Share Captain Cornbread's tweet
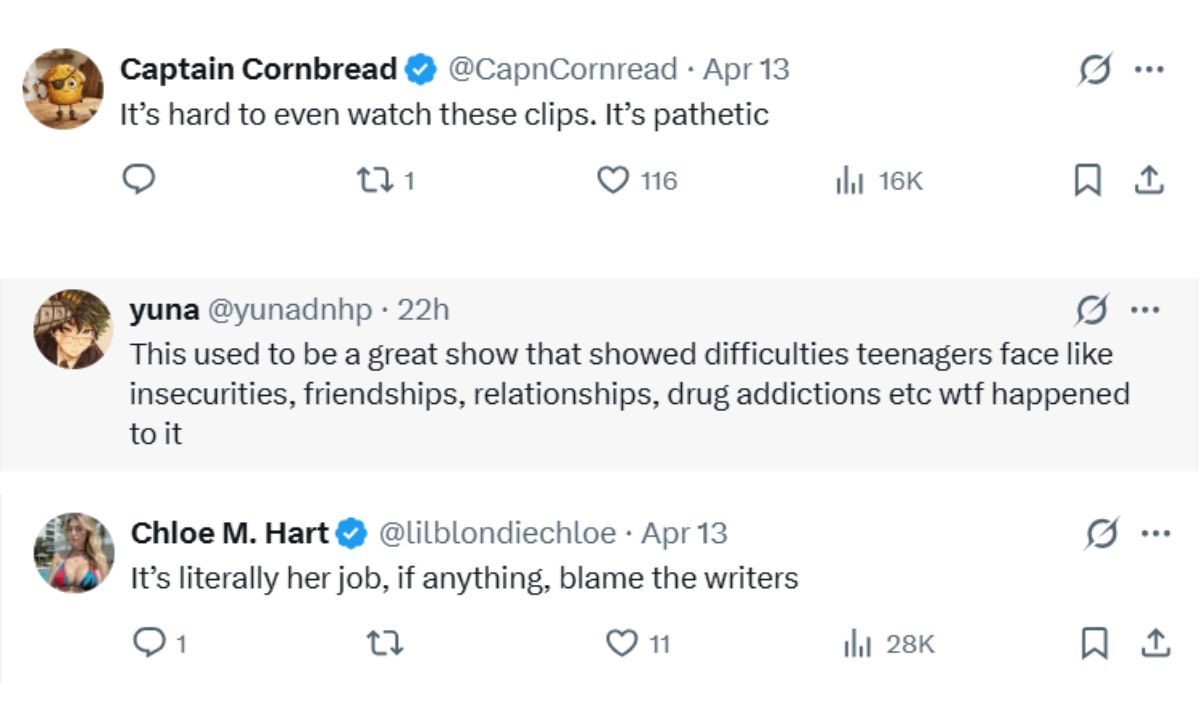Viewport: 1200px width, 720px height. pos(1150,180)
